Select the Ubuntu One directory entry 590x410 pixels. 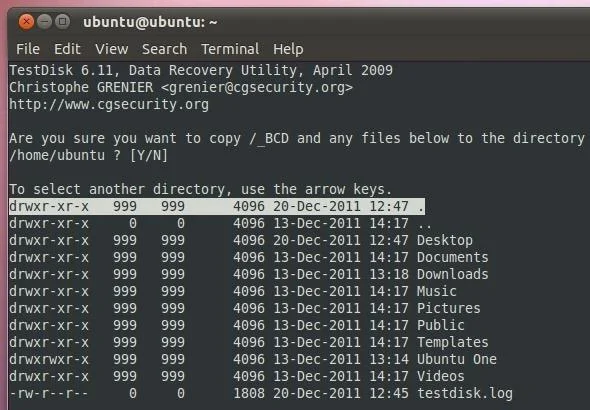coord(253,359)
